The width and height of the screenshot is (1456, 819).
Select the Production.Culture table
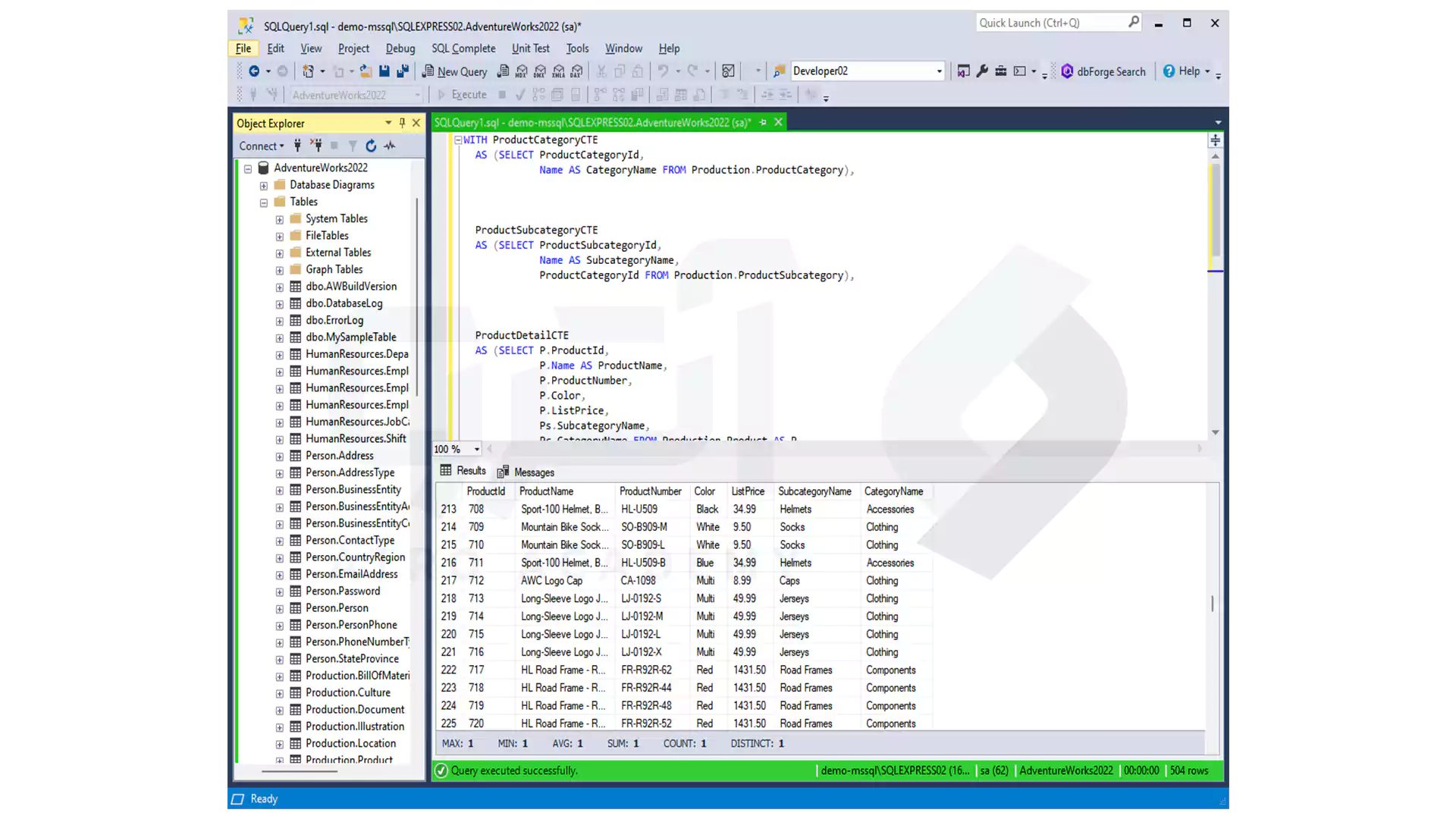(347, 693)
